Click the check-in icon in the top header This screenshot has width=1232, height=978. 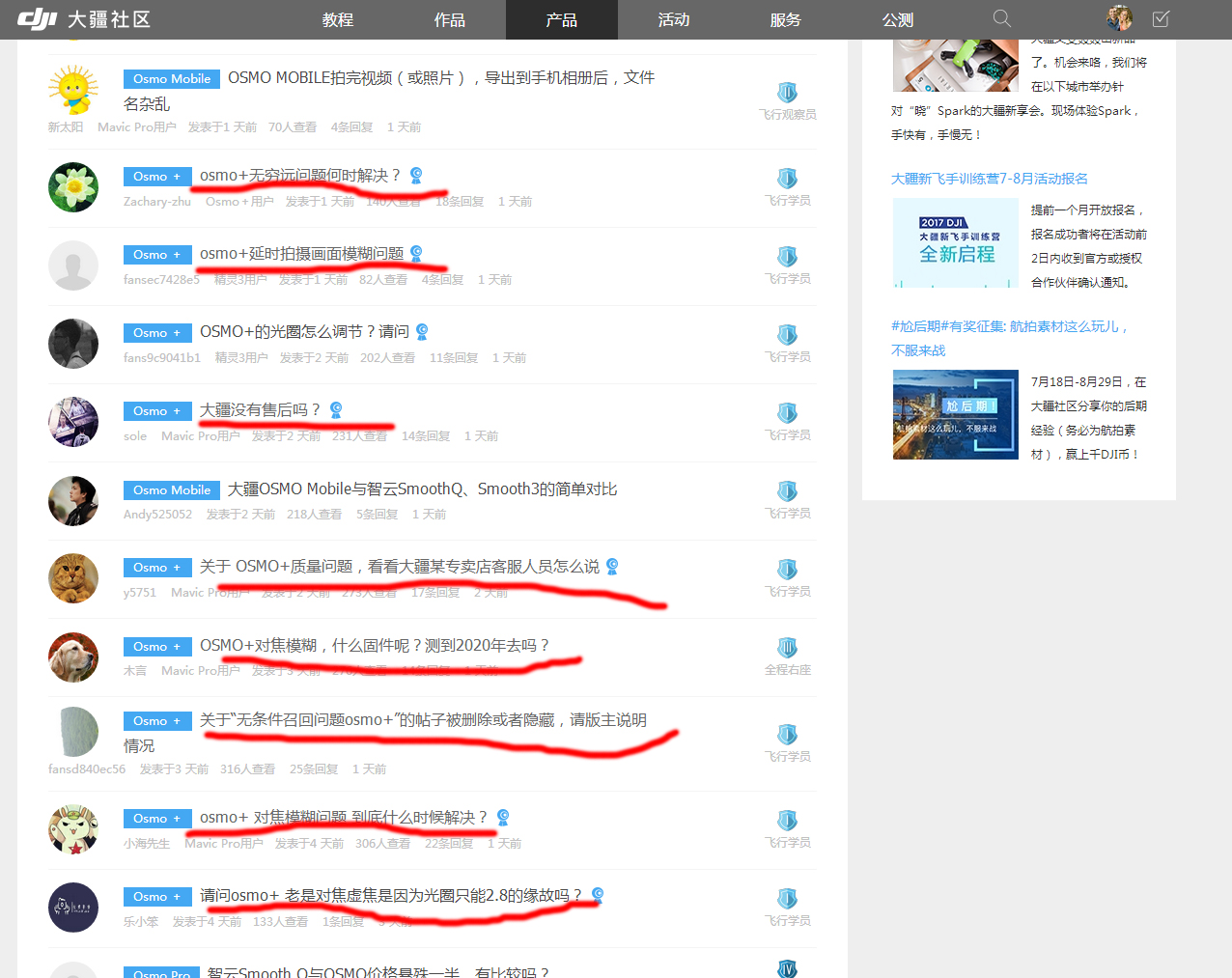tap(1162, 18)
